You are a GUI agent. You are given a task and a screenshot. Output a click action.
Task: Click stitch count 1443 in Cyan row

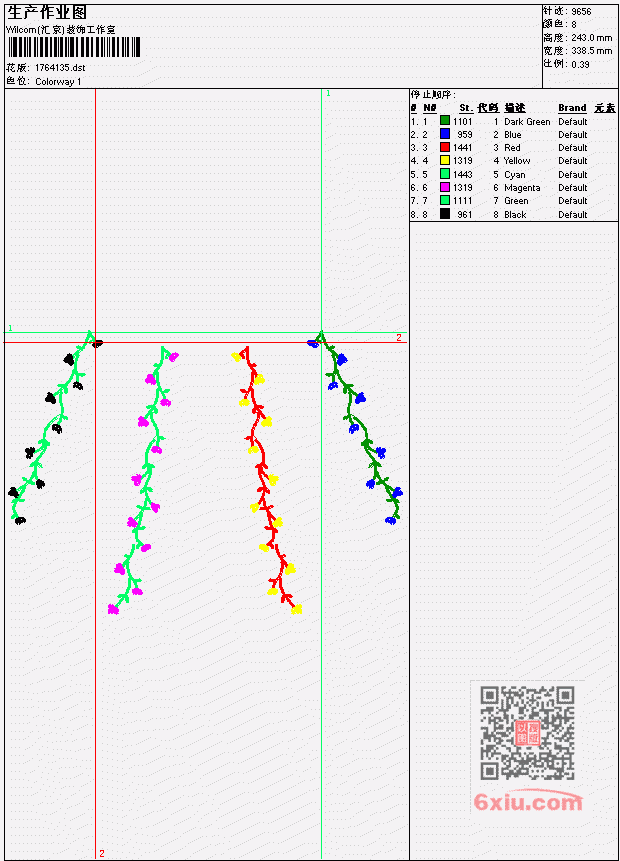coord(462,175)
